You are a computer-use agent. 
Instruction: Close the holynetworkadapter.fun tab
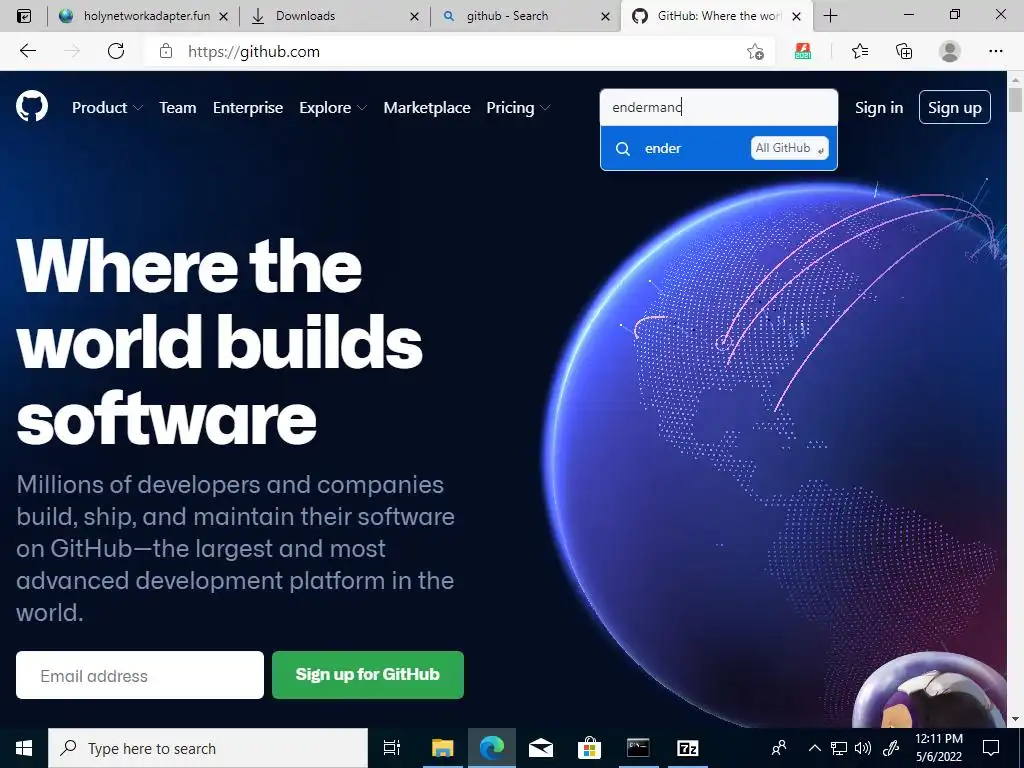pyautogui.click(x=223, y=16)
